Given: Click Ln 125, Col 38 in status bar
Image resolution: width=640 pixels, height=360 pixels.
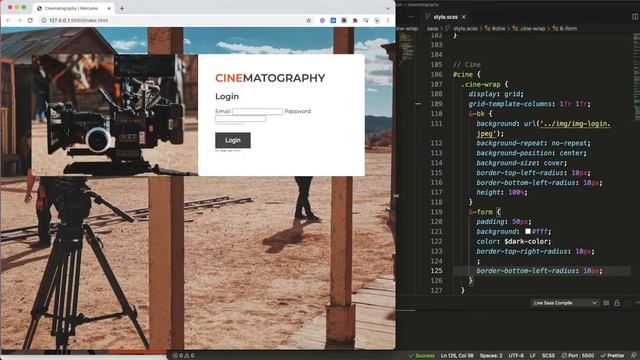Looking at the screenshot, I should pyautogui.click(x=457, y=356).
